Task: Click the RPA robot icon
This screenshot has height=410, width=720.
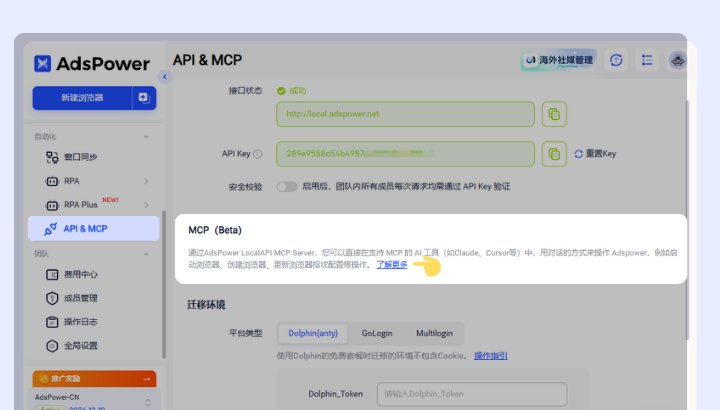Action: 52,181
